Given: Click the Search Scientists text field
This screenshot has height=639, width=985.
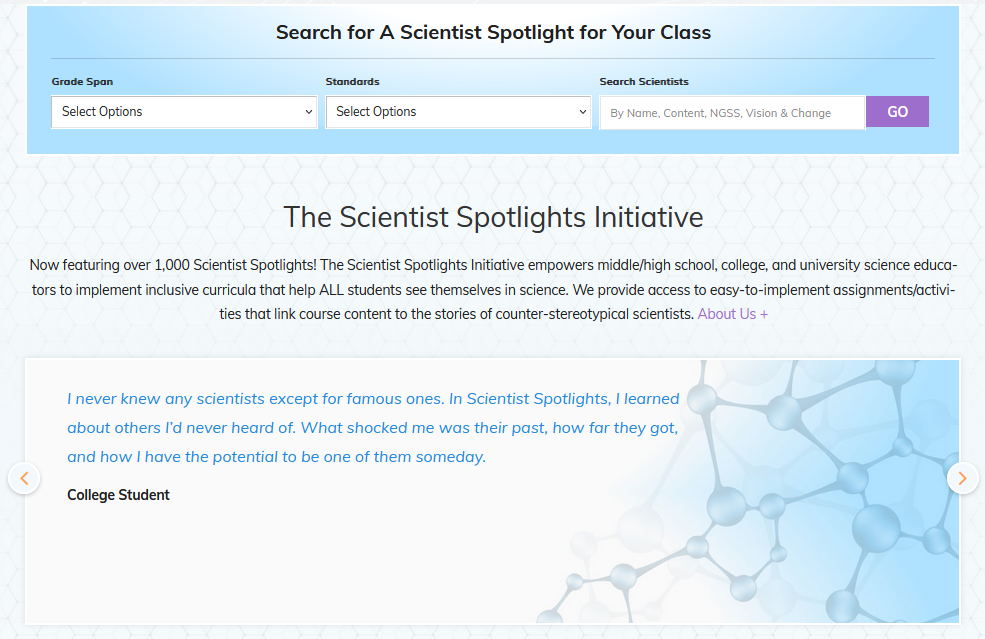Looking at the screenshot, I should [x=732, y=113].
